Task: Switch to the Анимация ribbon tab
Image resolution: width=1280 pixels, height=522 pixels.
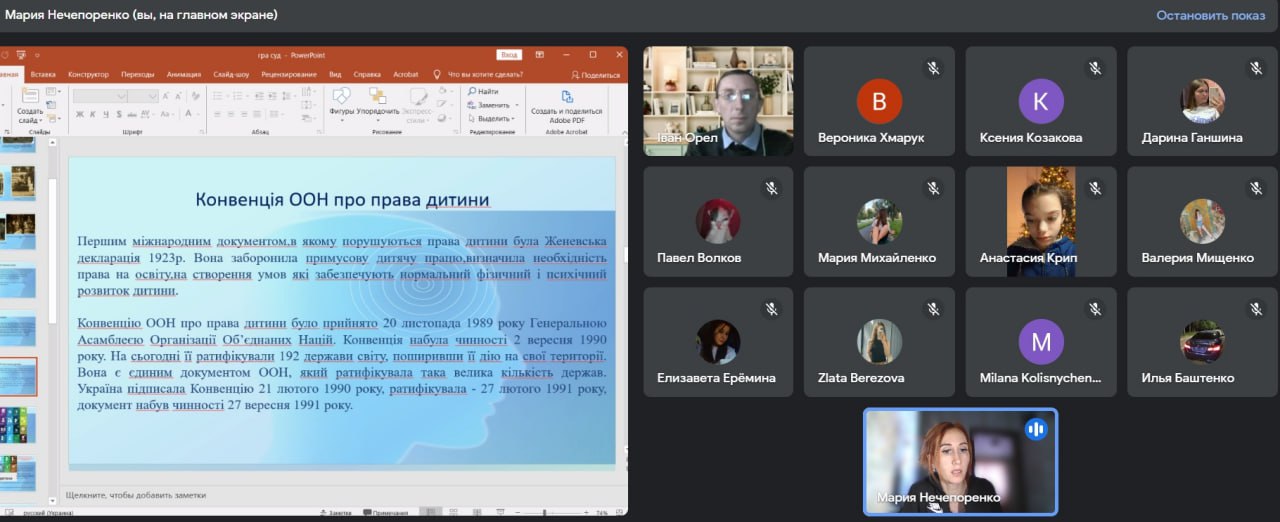Action: (183, 75)
